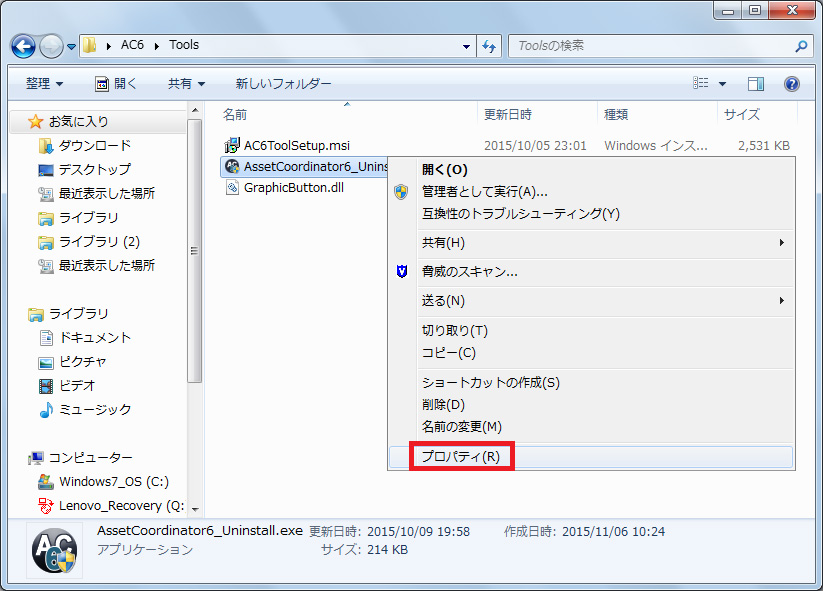Choose 名前の変更(M) in the context menu

592,427
